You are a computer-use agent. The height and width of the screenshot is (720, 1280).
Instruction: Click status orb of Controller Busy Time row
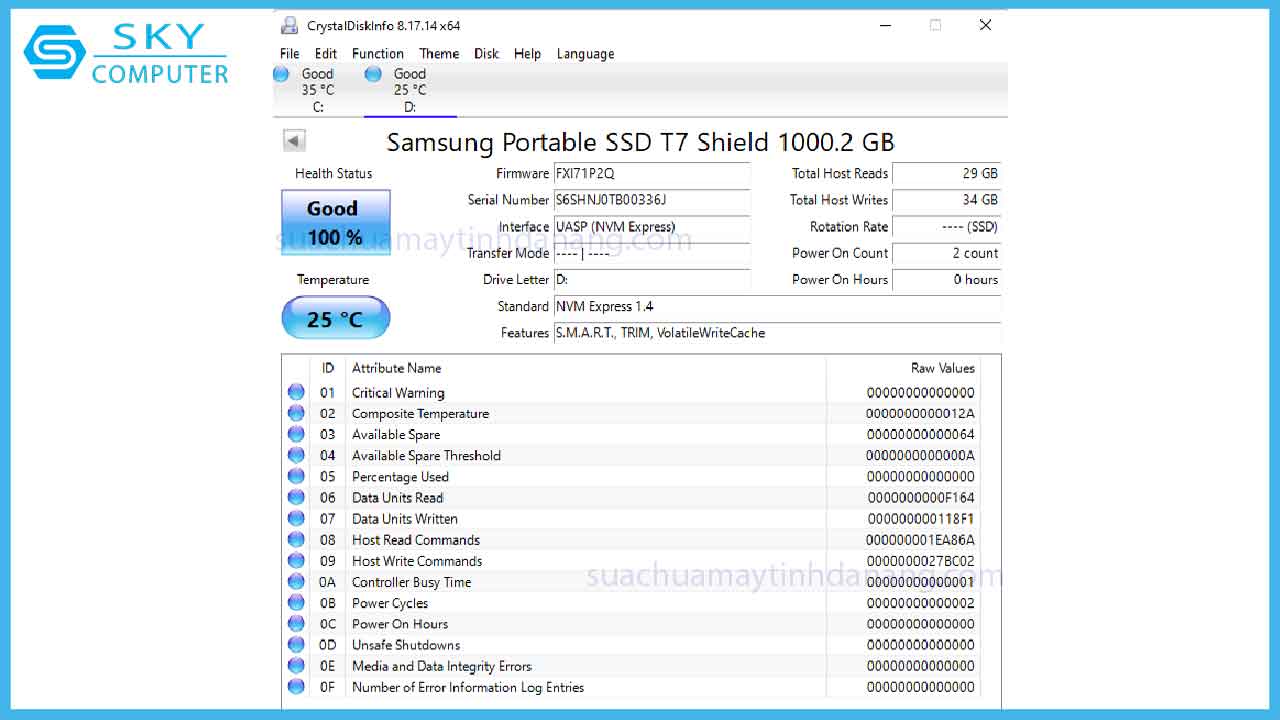point(296,581)
